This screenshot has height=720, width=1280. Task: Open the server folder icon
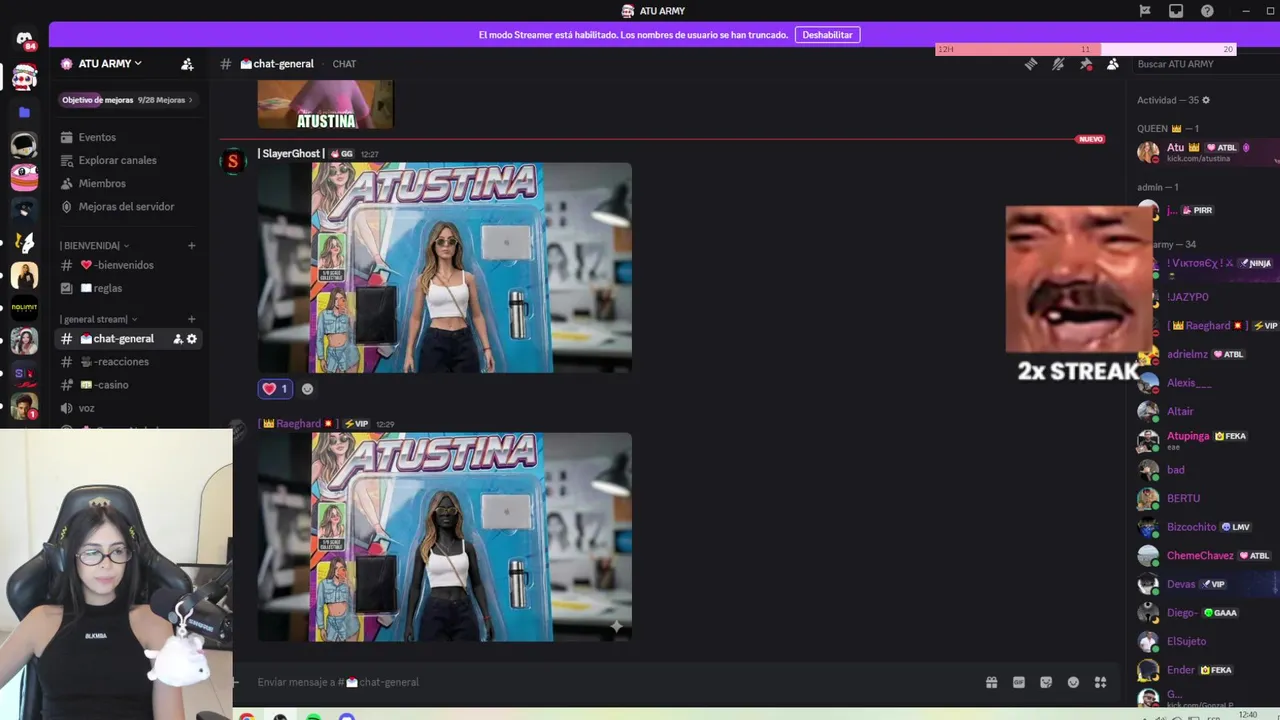24,112
